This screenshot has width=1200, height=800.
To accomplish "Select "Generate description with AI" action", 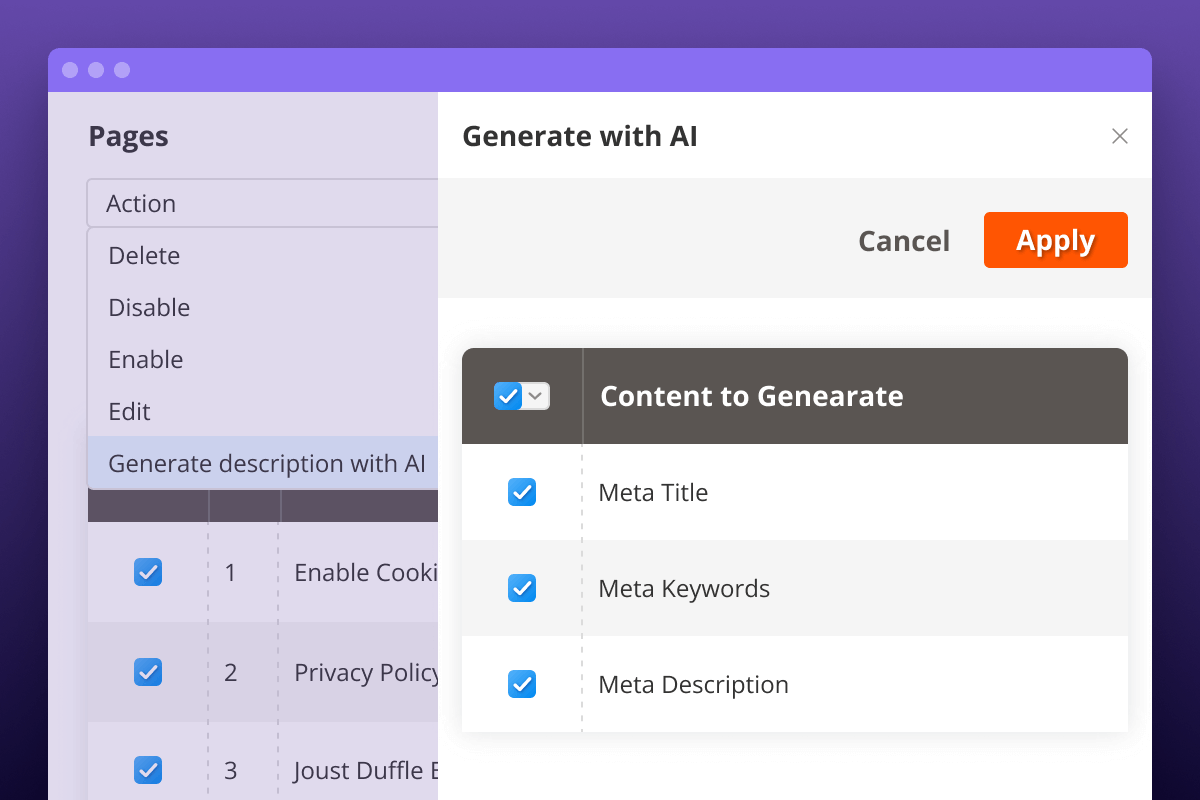I will click(266, 463).
